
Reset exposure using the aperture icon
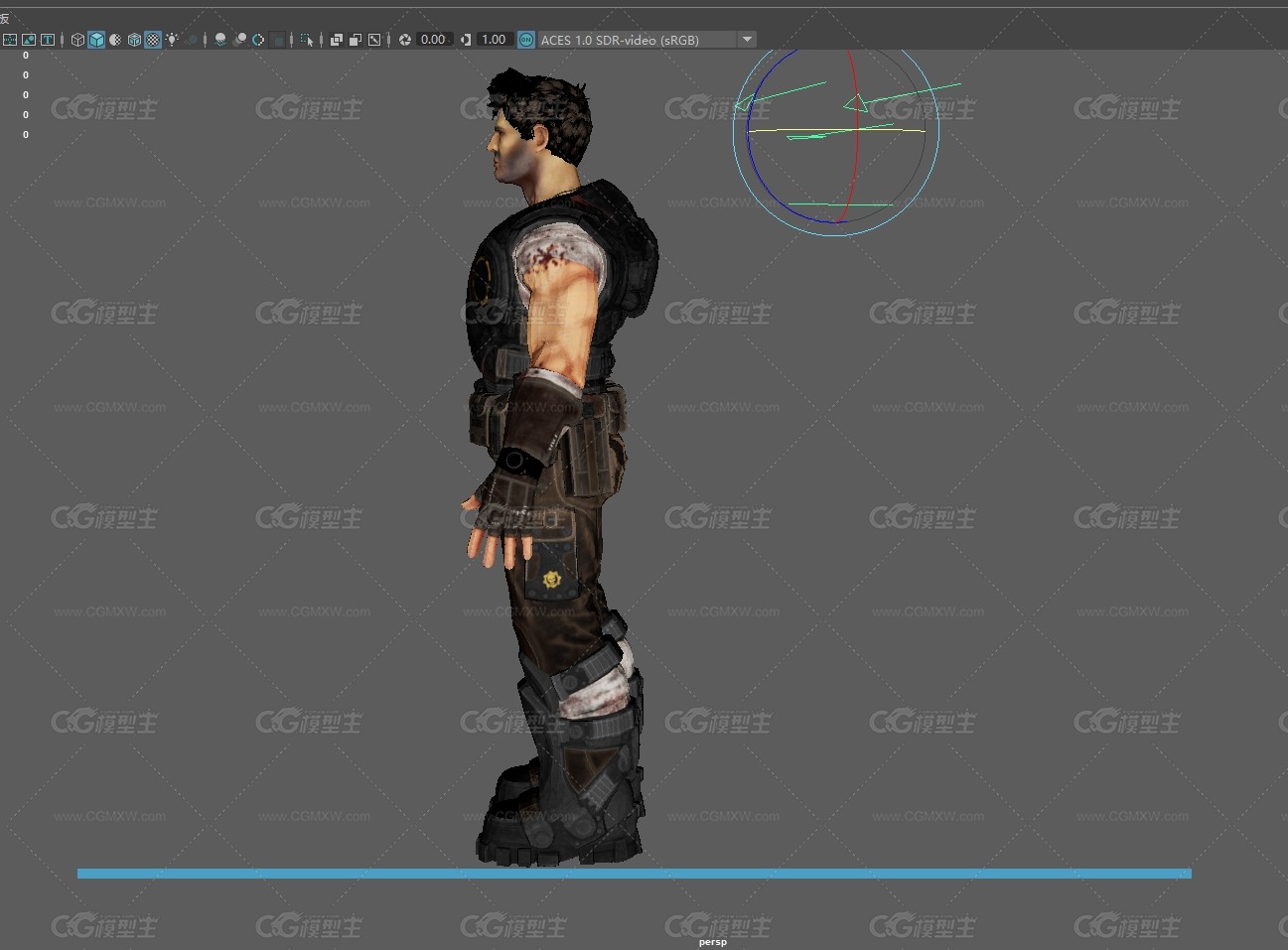[x=405, y=40]
